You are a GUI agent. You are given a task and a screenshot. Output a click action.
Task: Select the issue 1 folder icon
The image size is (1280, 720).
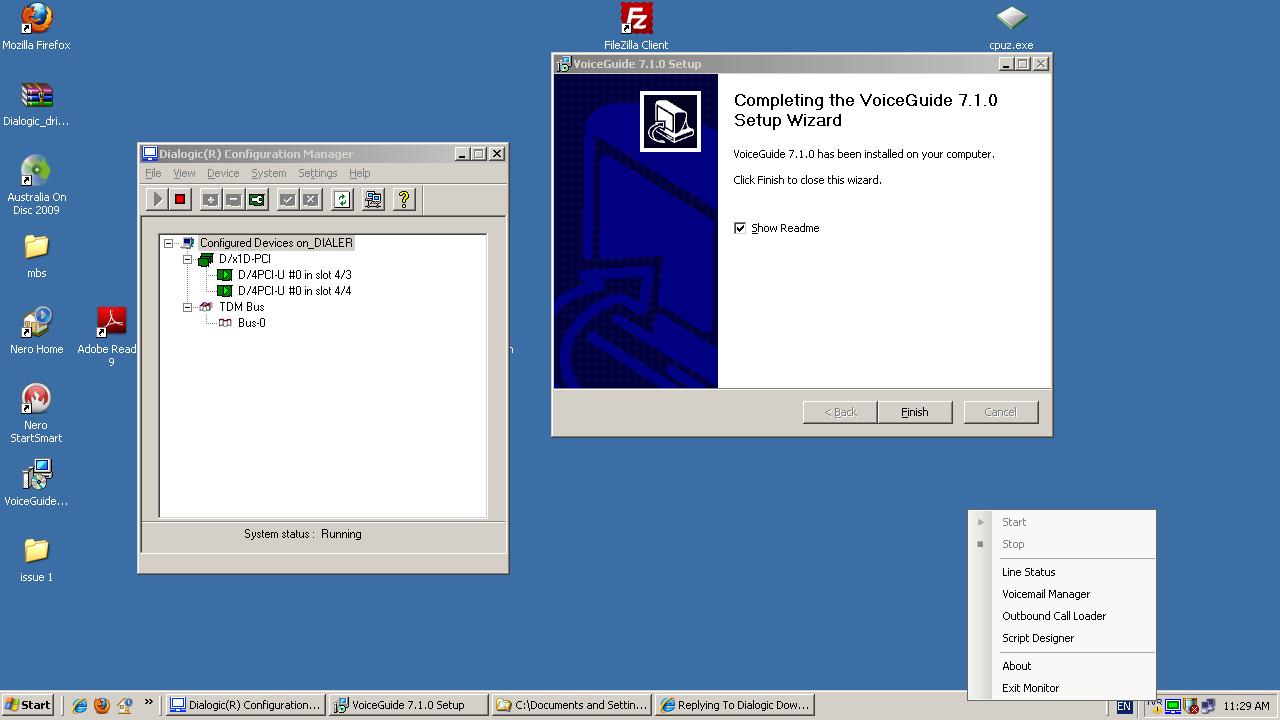[36, 560]
